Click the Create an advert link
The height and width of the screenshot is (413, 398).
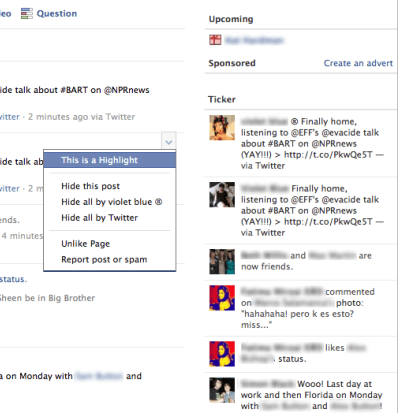coord(358,63)
